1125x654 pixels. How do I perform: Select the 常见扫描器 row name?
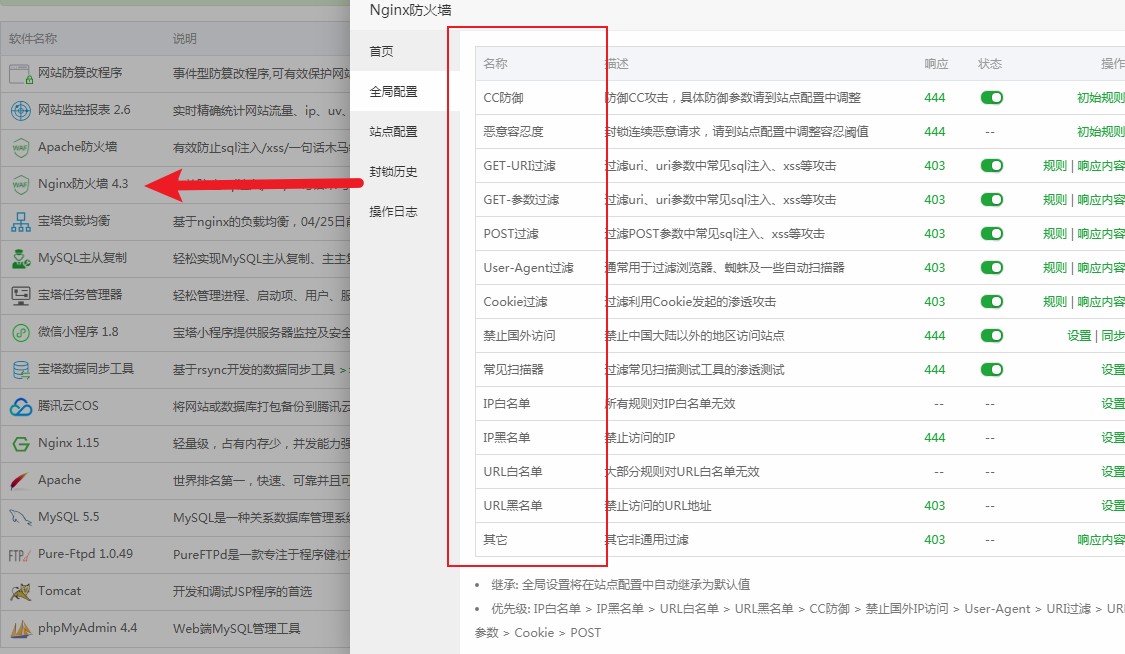click(x=513, y=370)
